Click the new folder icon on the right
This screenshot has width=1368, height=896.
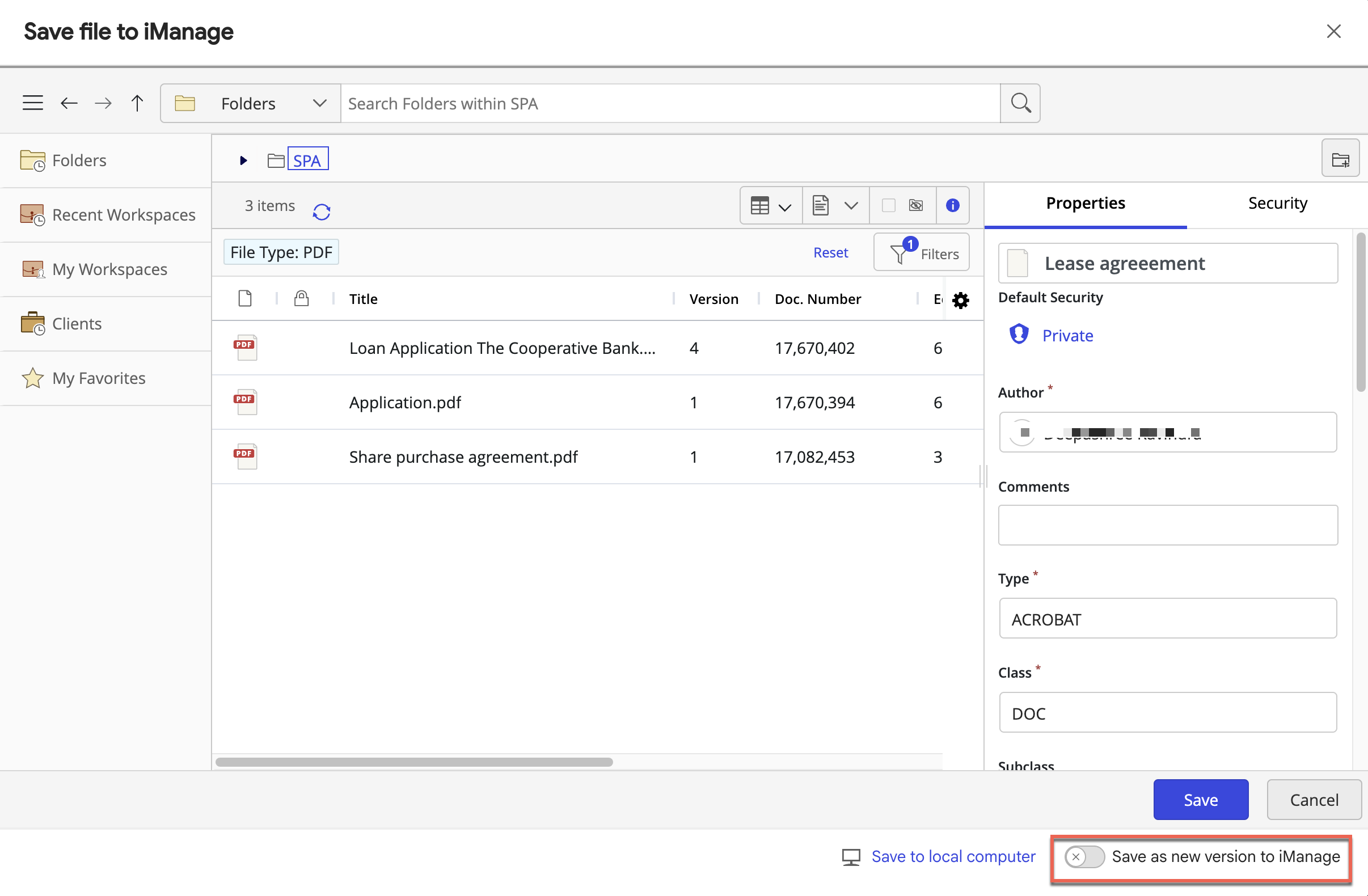point(1340,159)
